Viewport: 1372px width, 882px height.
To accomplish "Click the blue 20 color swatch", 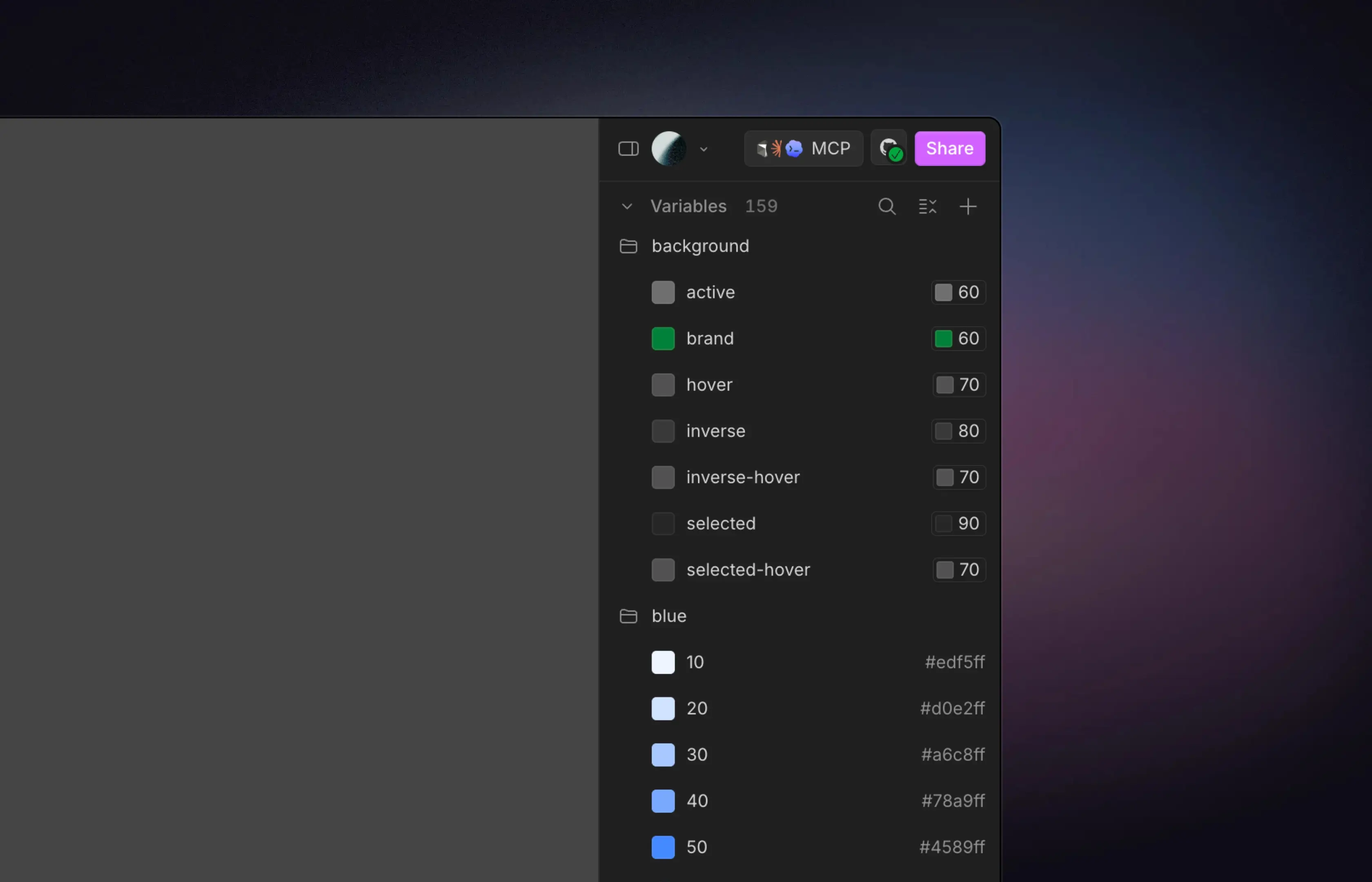I will 663,708.
